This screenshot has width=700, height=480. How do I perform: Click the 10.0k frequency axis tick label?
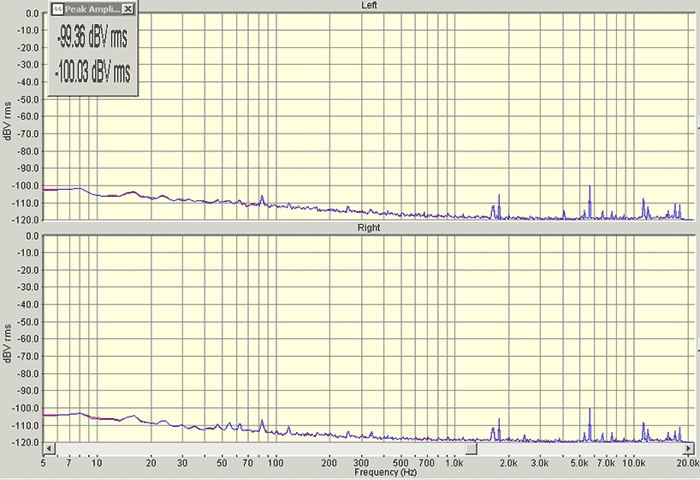click(x=633, y=463)
